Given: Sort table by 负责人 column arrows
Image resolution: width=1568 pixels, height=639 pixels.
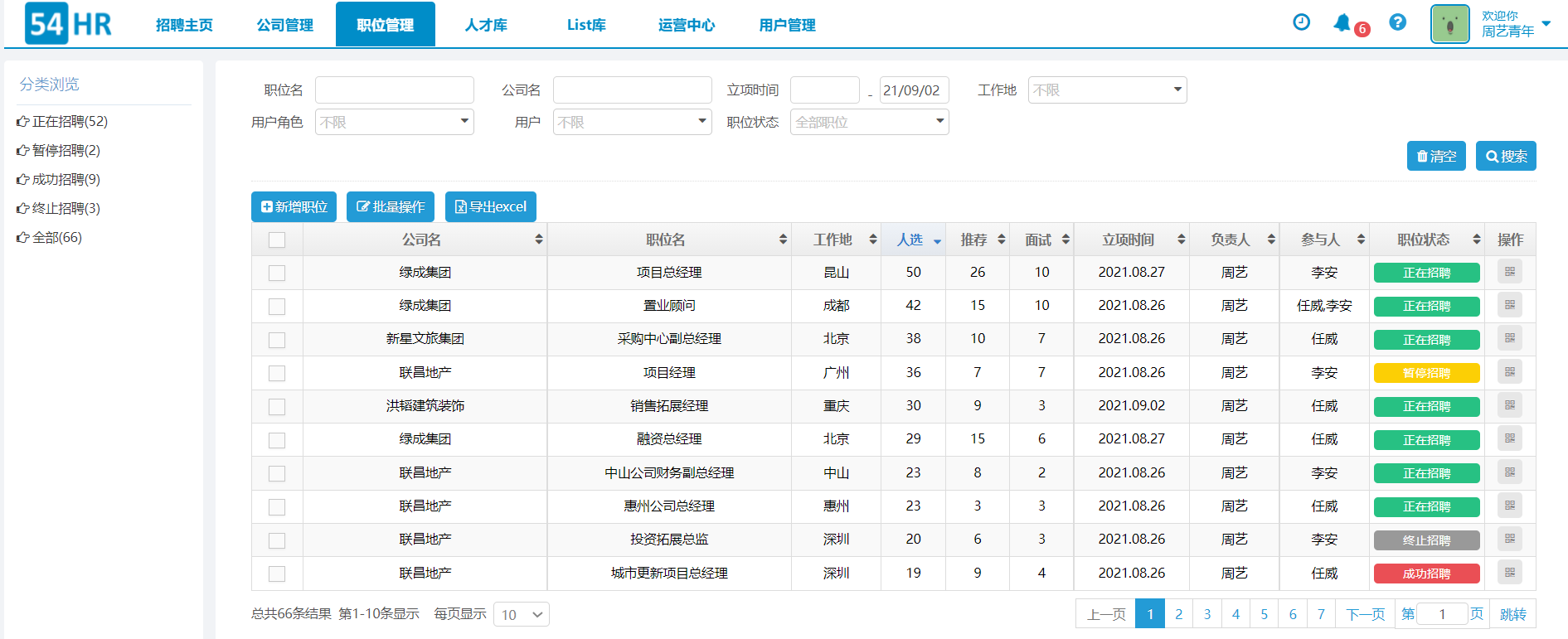Looking at the screenshot, I should [x=1271, y=240].
